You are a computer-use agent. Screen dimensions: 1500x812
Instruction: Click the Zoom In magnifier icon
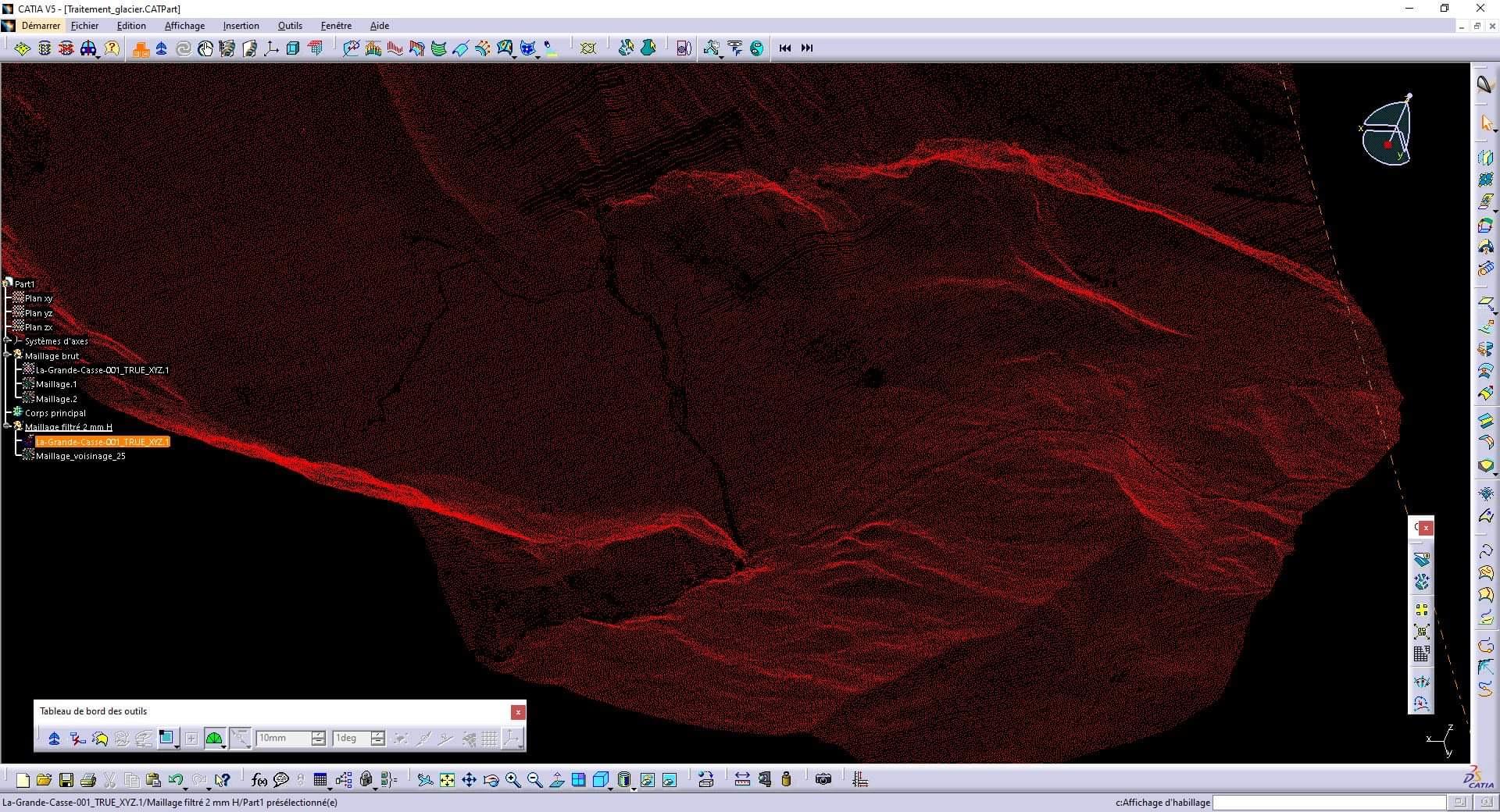point(512,779)
